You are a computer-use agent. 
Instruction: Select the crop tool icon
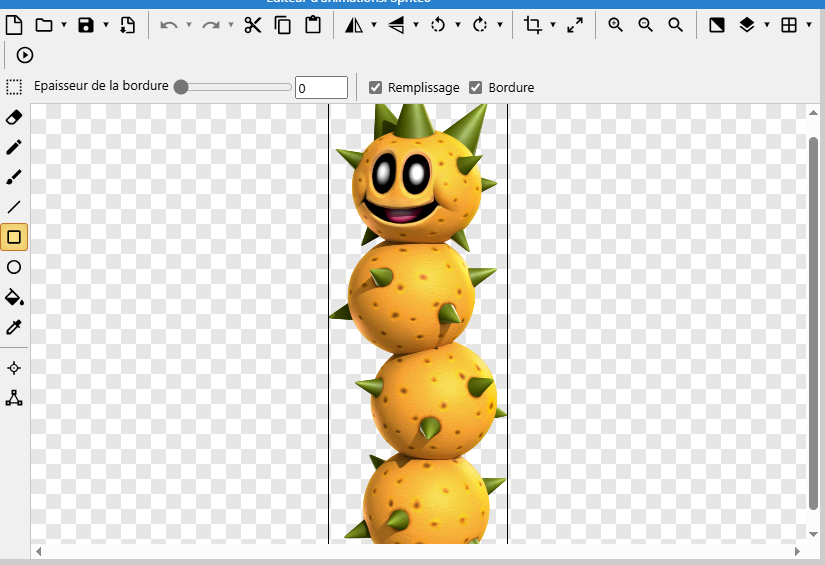click(x=532, y=25)
